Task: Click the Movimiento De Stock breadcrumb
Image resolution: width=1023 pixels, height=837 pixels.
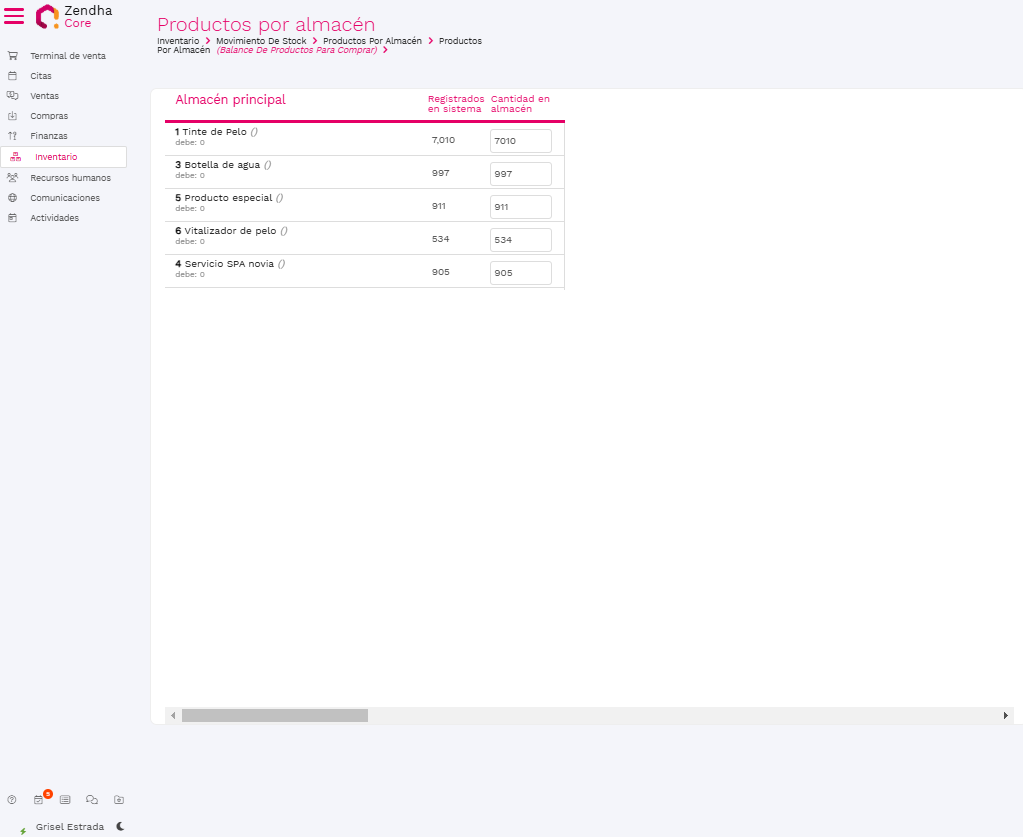Action: [261, 41]
